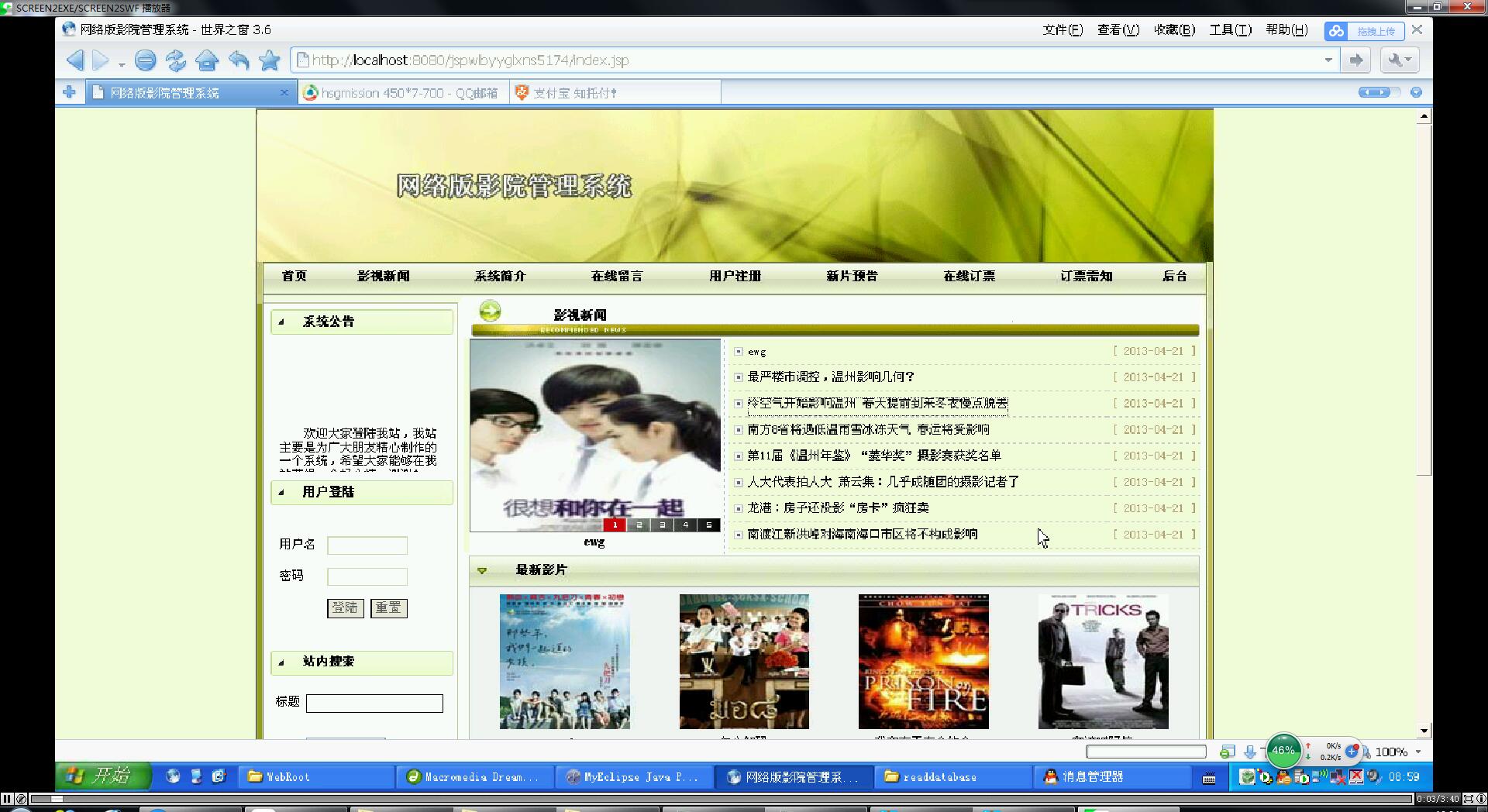Click the Prison on Fire movie poster
The height and width of the screenshot is (812, 1488).
click(924, 661)
